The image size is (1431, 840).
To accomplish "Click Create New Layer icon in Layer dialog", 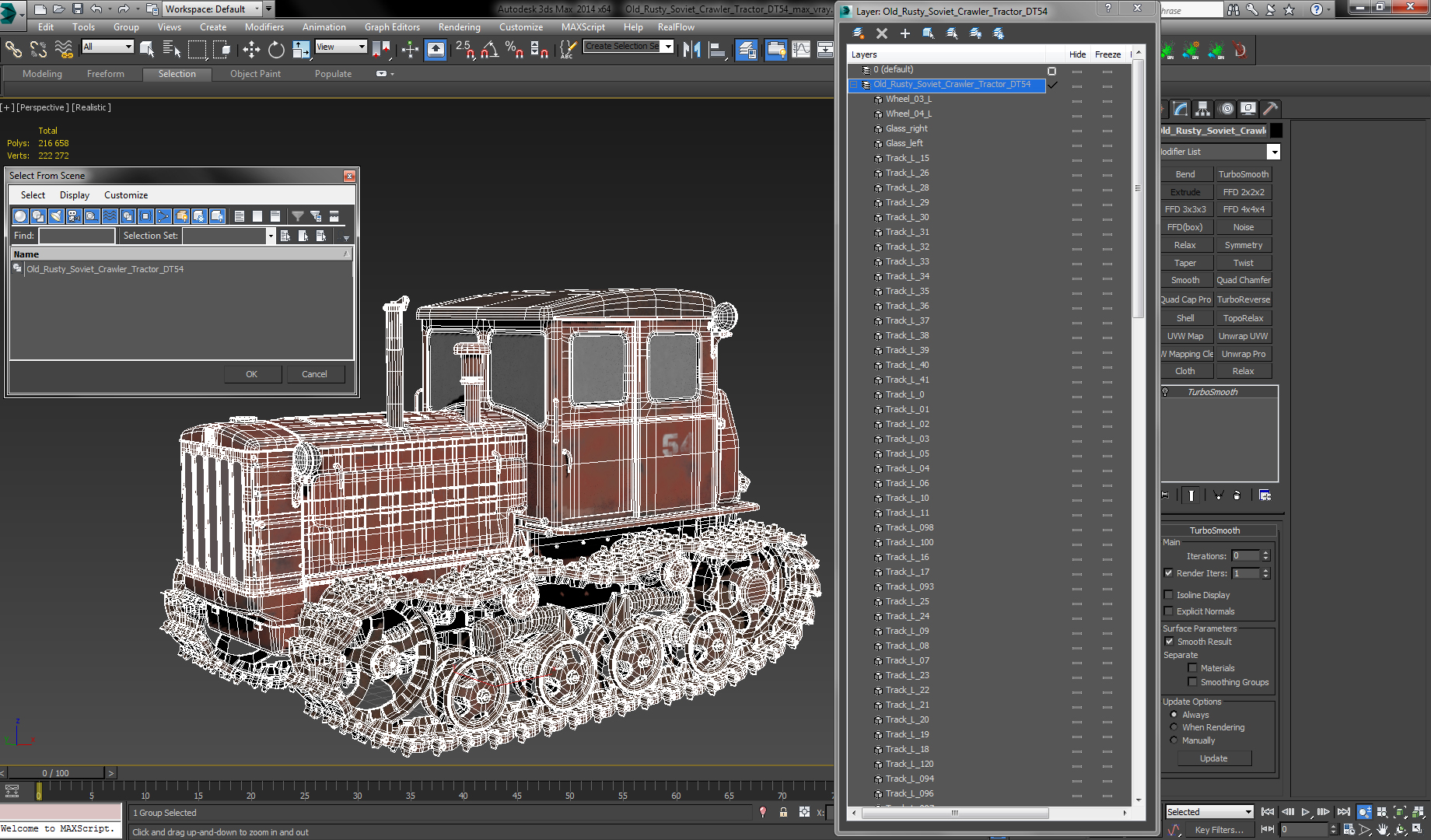I will point(859,33).
